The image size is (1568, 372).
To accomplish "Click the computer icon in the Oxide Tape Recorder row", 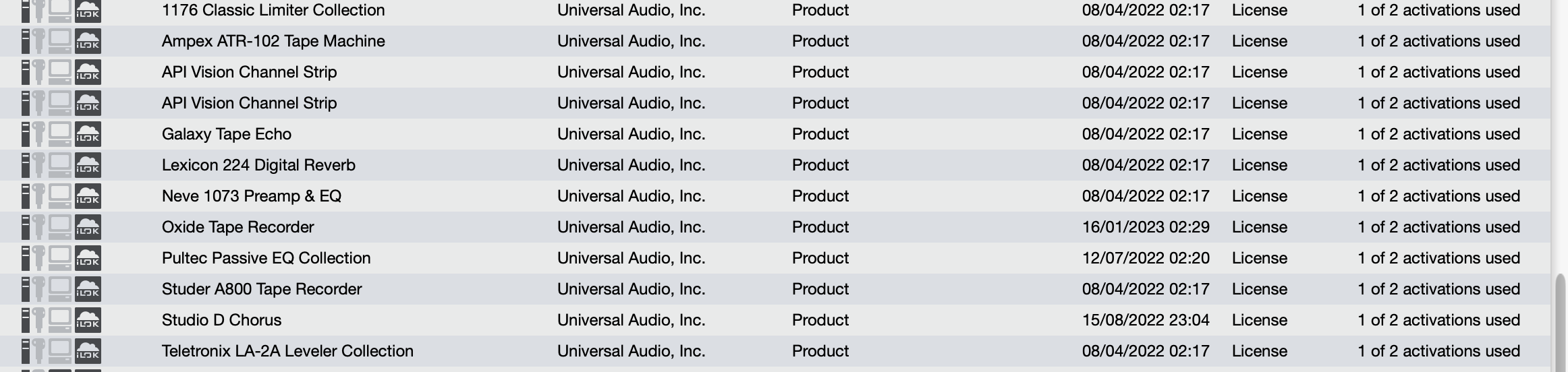I will tap(60, 227).
